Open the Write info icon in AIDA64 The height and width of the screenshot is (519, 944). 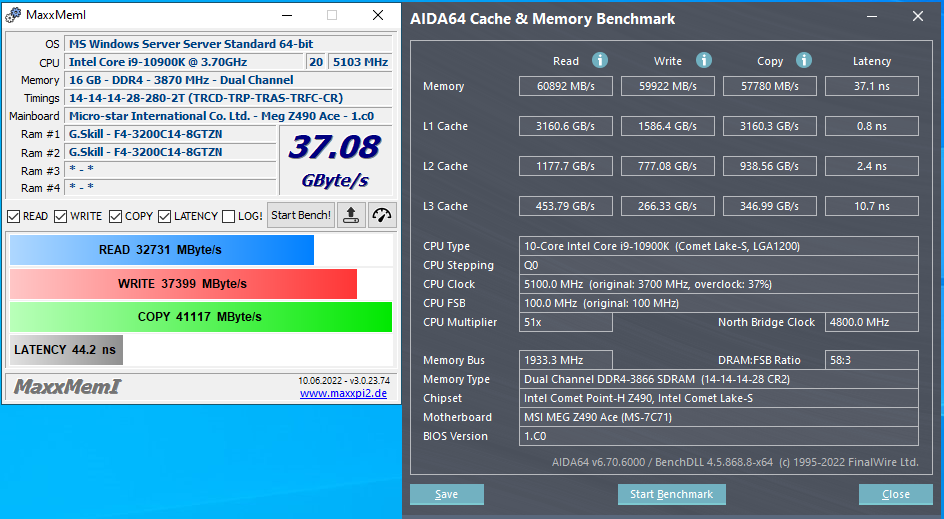704,60
